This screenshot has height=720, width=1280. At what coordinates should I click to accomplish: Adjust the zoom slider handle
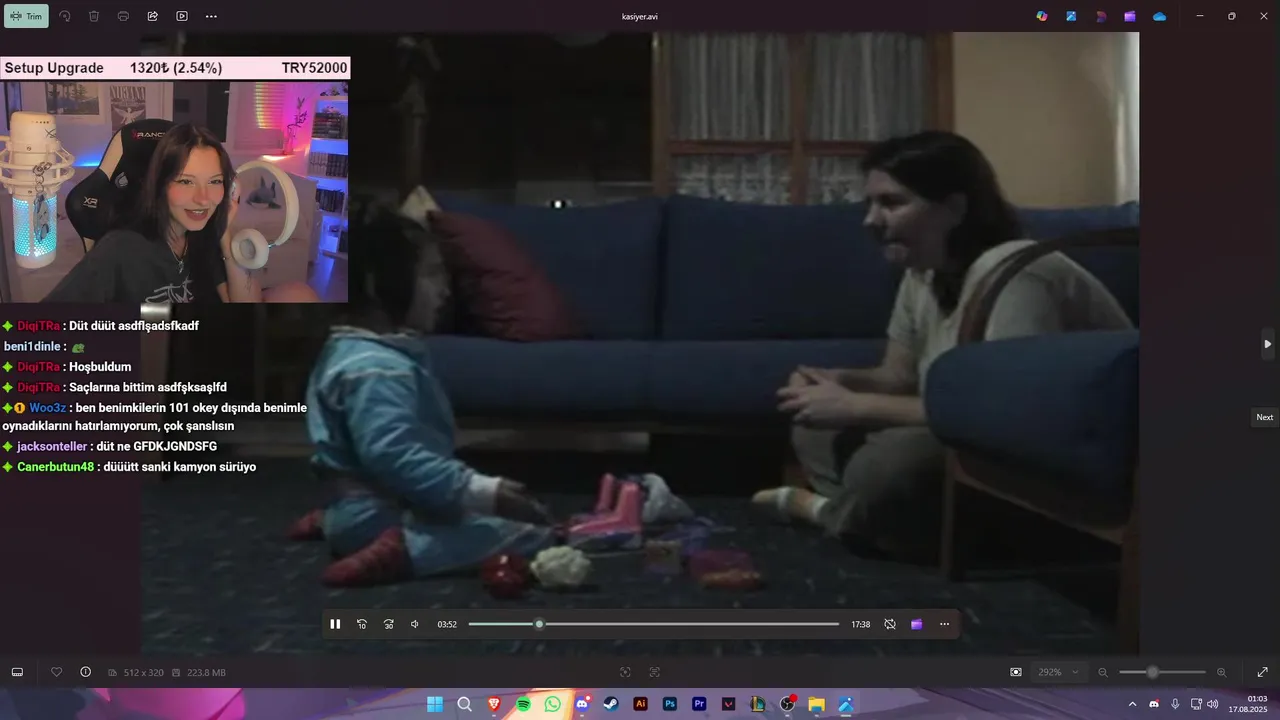click(x=1153, y=672)
